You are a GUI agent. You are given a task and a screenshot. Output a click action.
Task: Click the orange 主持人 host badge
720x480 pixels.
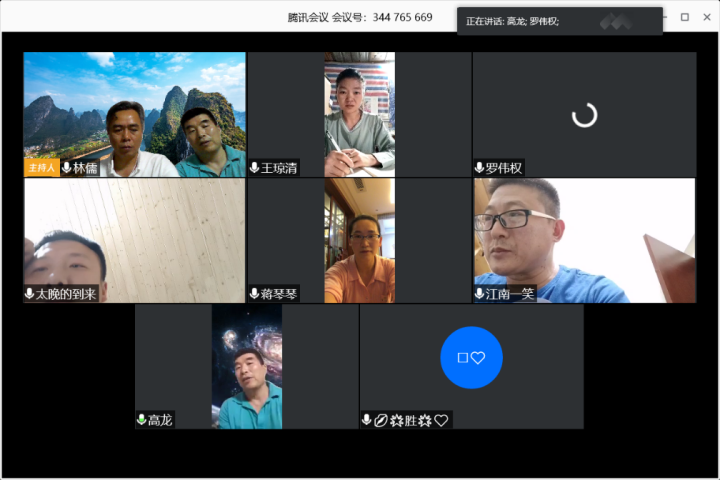coord(41,168)
